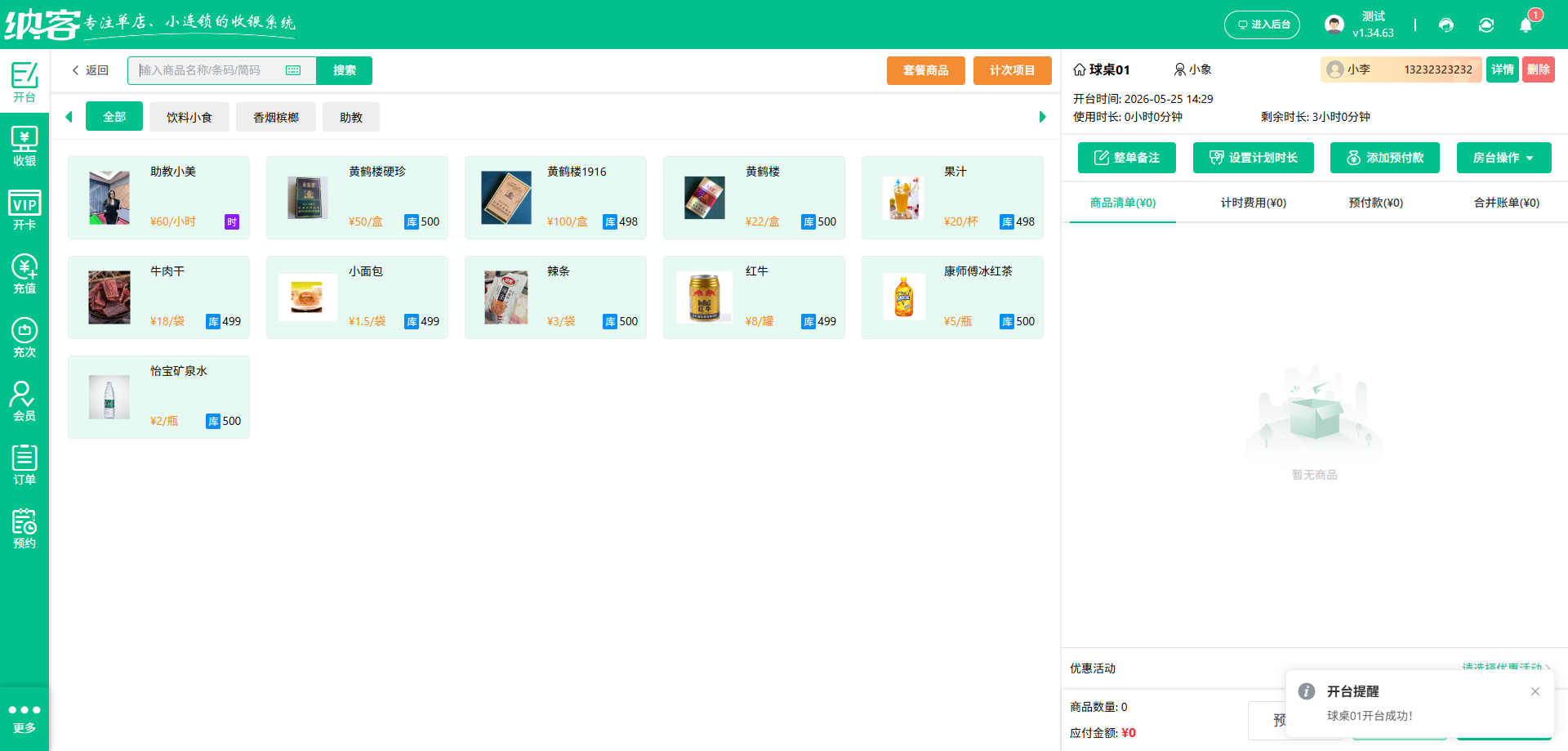Click the info icon in 开台提醒
1568x751 pixels.
point(1307,691)
